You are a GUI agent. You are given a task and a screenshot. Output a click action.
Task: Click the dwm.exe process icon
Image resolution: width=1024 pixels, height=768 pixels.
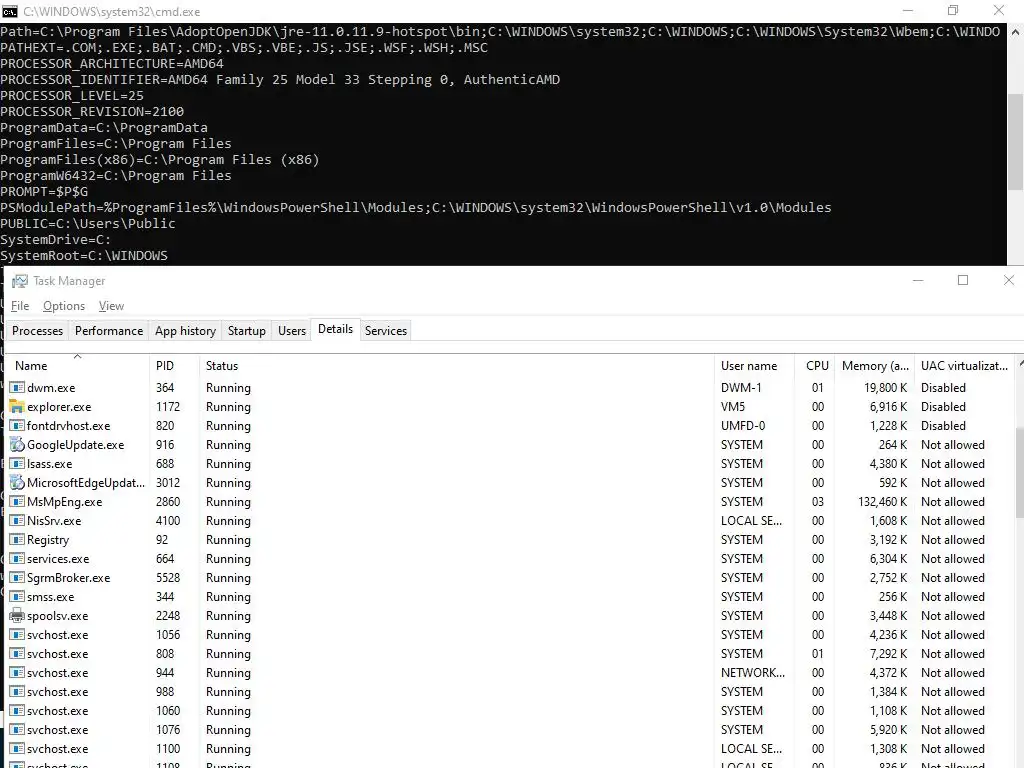tap(17, 387)
